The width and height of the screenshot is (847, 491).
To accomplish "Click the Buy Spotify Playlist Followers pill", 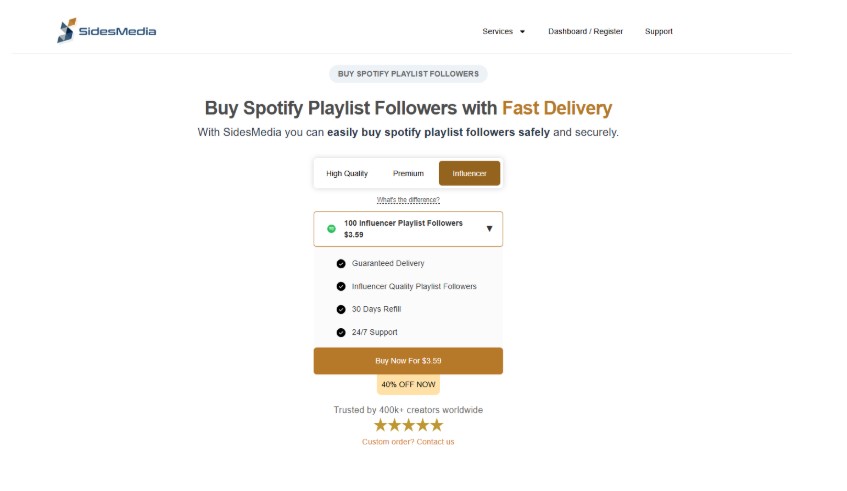I will coord(408,74).
